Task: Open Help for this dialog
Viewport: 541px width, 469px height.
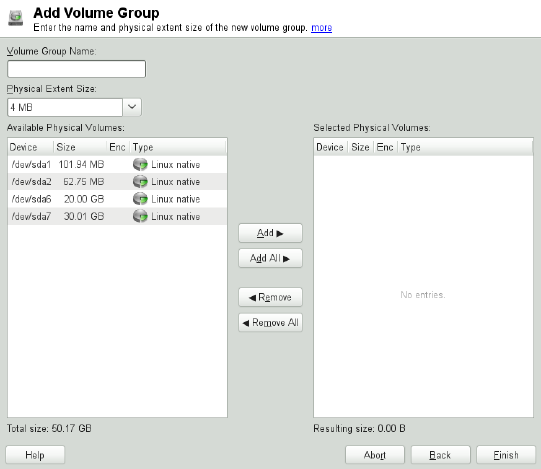Action: [x=35, y=455]
